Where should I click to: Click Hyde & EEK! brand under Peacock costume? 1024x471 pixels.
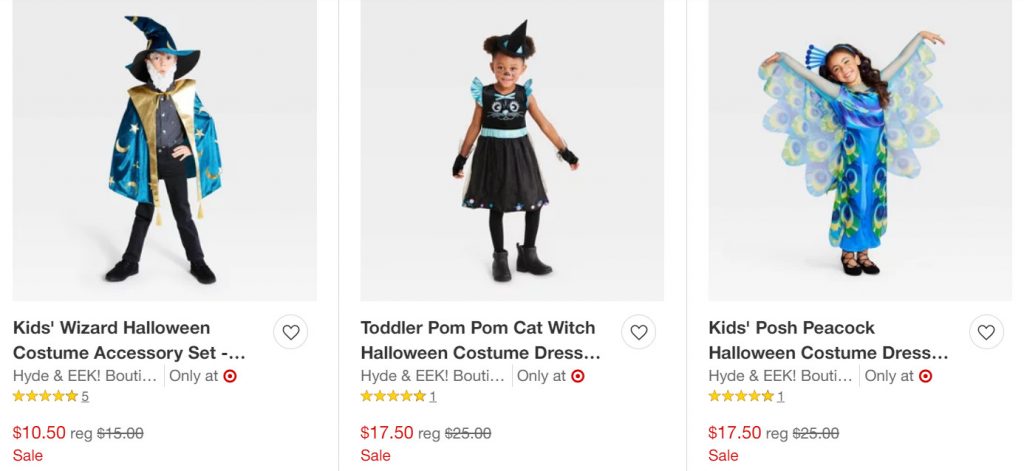pyautogui.click(x=781, y=376)
